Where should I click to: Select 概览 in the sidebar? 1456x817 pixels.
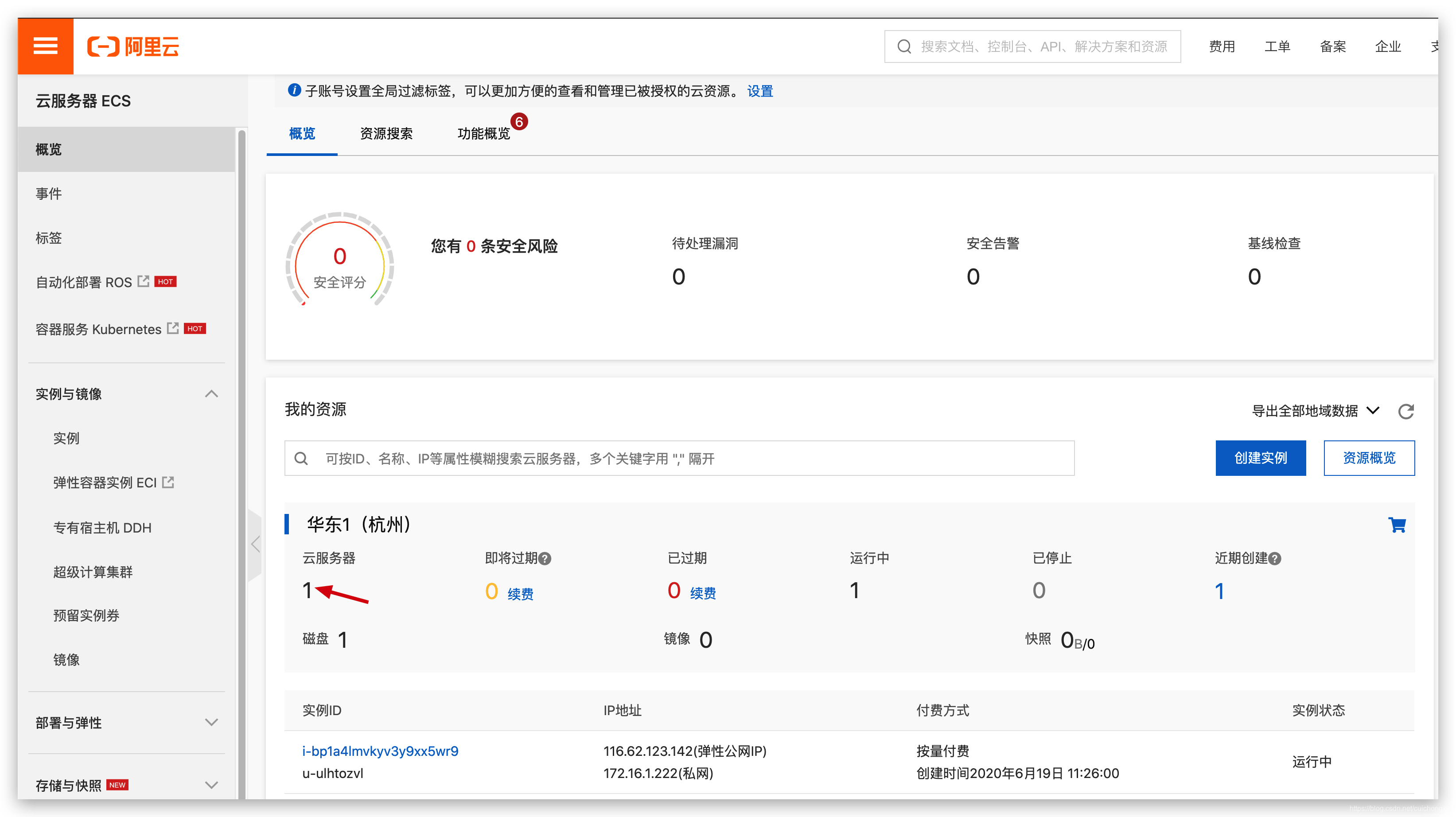click(x=126, y=149)
